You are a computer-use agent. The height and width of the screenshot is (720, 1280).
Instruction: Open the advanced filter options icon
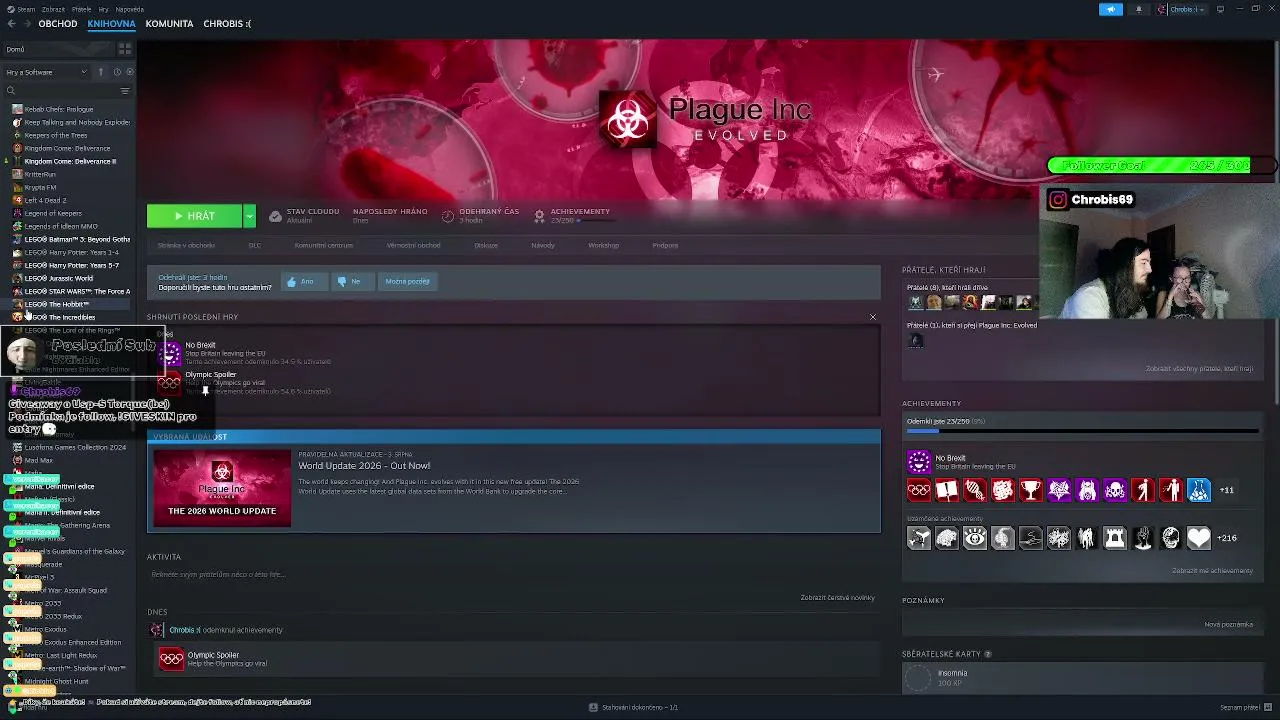(x=125, y=91)
